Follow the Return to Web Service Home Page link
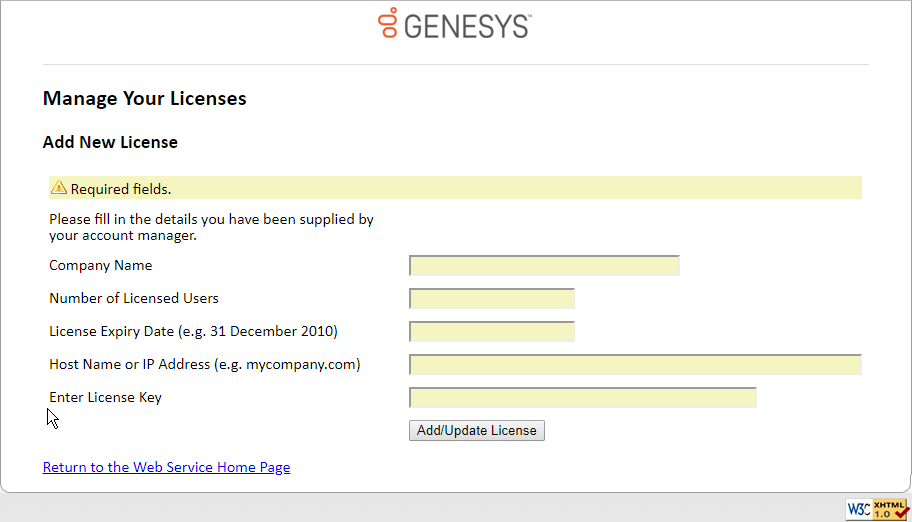Viewport: 912px width, 522px height. 166,467
